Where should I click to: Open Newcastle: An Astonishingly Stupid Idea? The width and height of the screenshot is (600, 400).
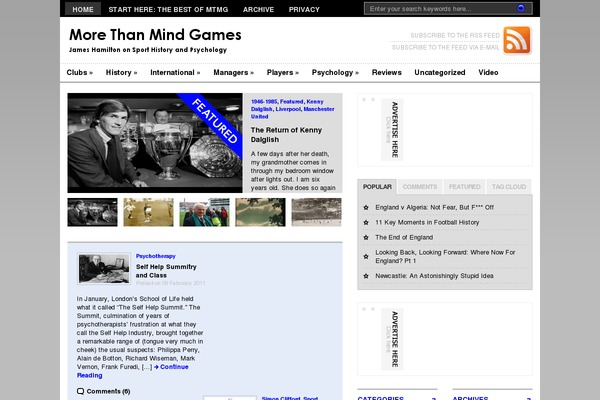434,276
